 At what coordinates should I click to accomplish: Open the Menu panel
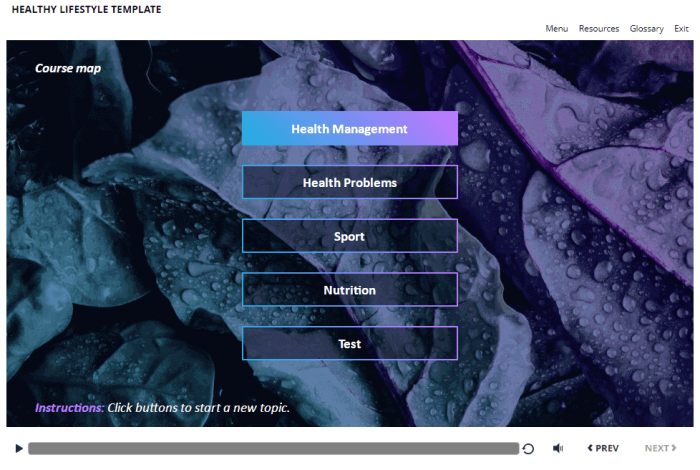tap(556, 29)
